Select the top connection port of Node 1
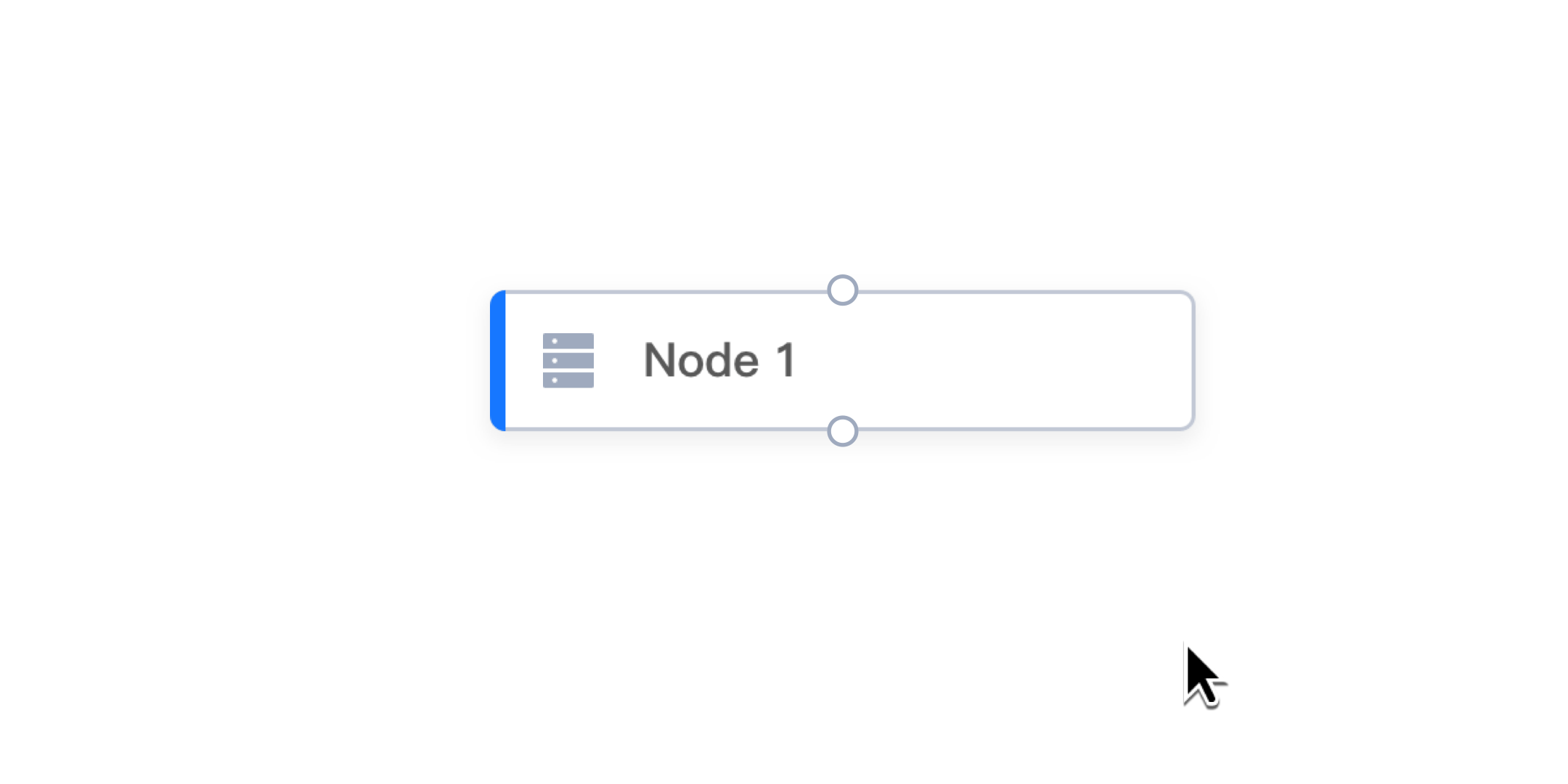1568x784 pixels. pos(842,290)
